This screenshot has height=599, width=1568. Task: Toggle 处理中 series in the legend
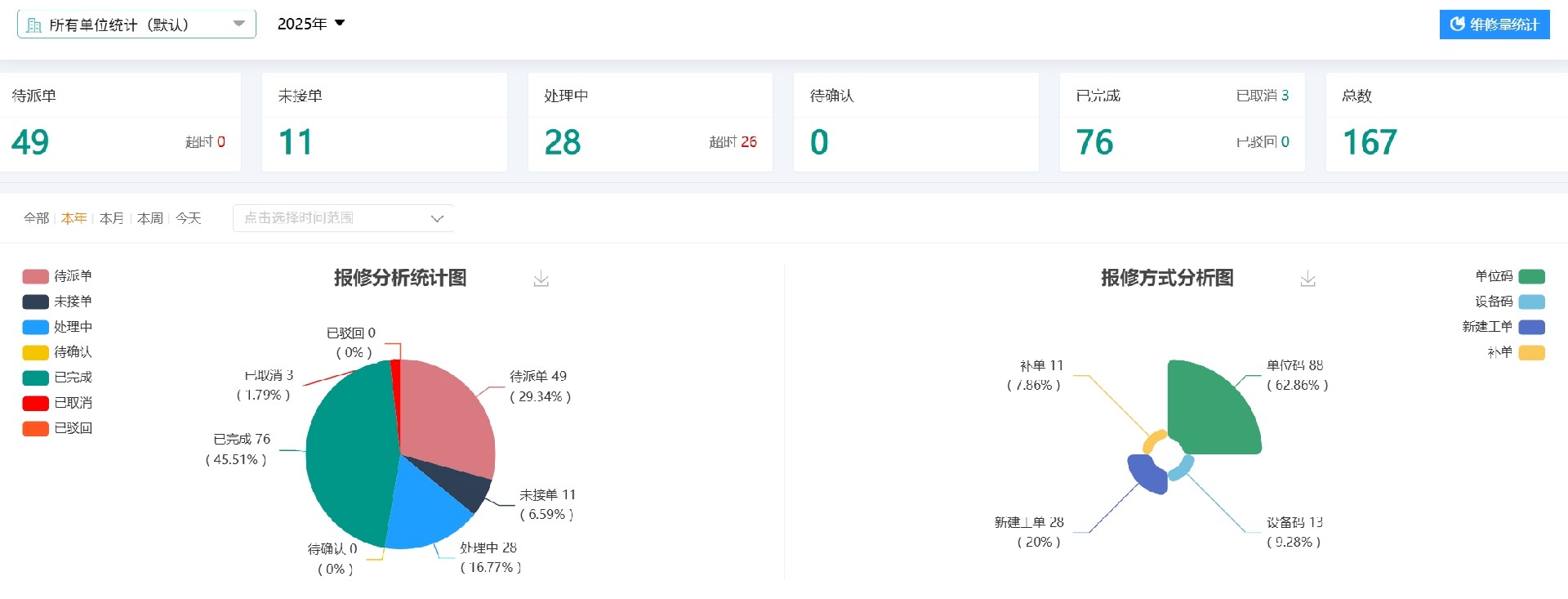[57, 327]
